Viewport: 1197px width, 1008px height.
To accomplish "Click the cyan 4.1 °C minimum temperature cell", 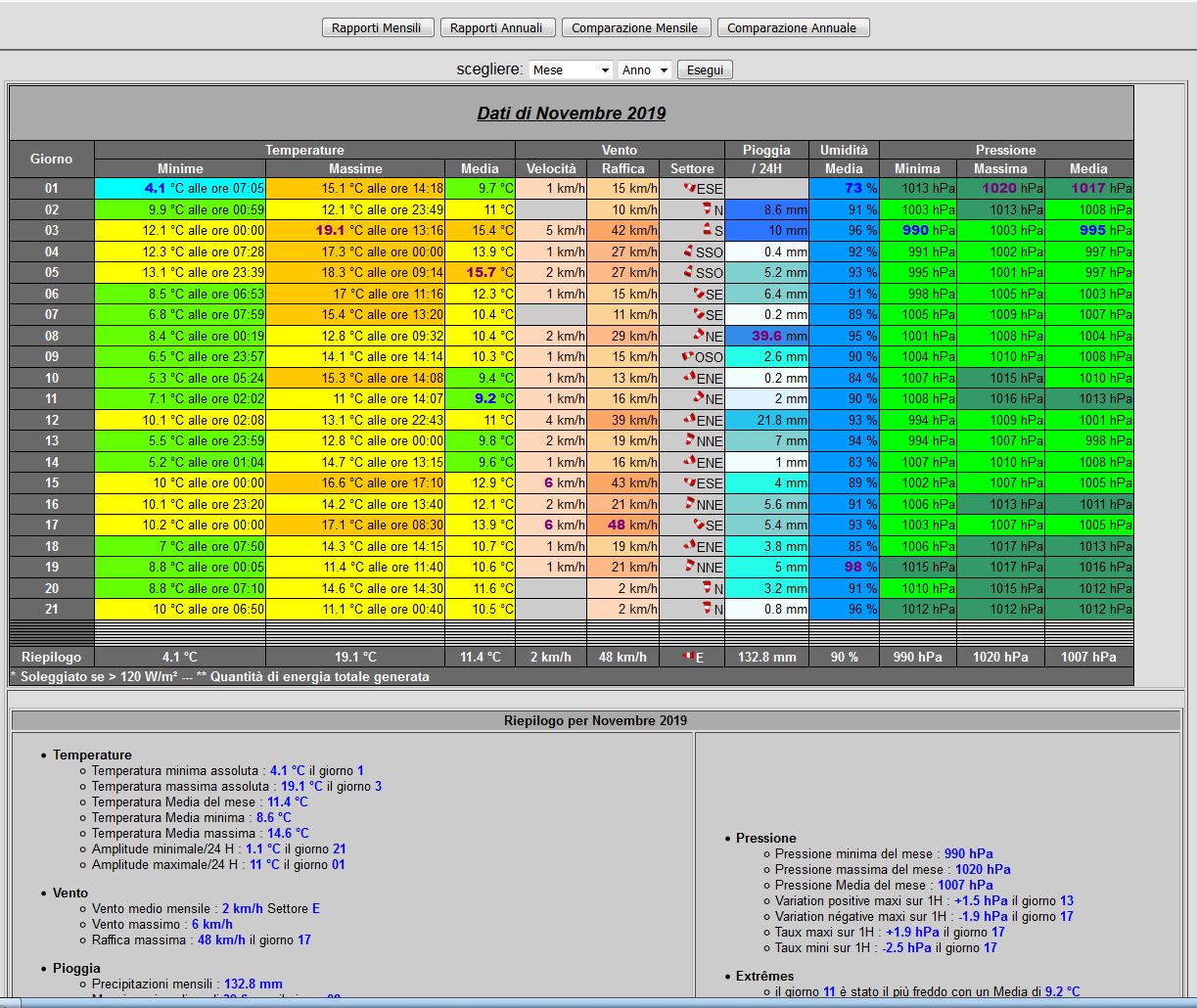I will [x=180, y=188].
